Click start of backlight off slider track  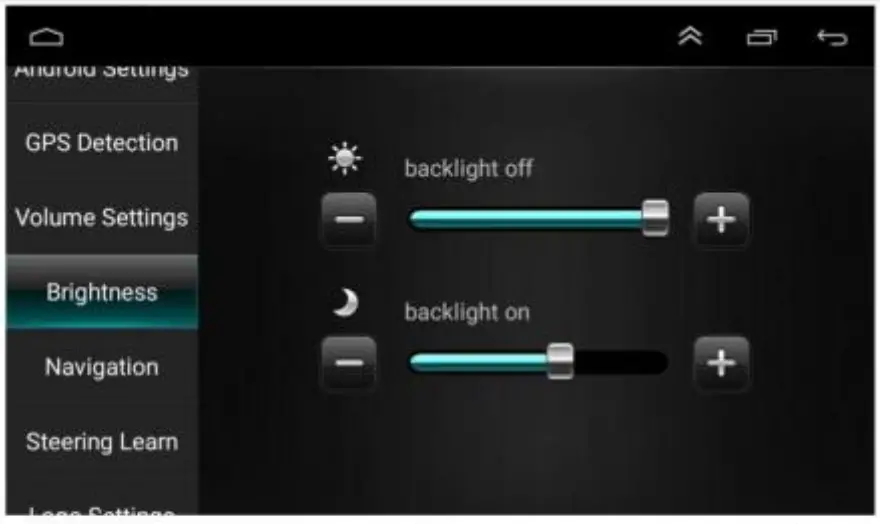(416, 219)
